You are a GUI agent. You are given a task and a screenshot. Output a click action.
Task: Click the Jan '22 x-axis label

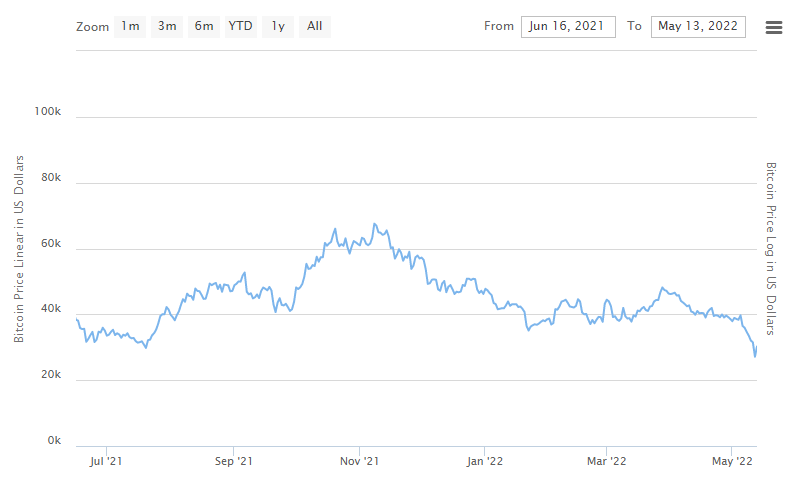(485, 461)
